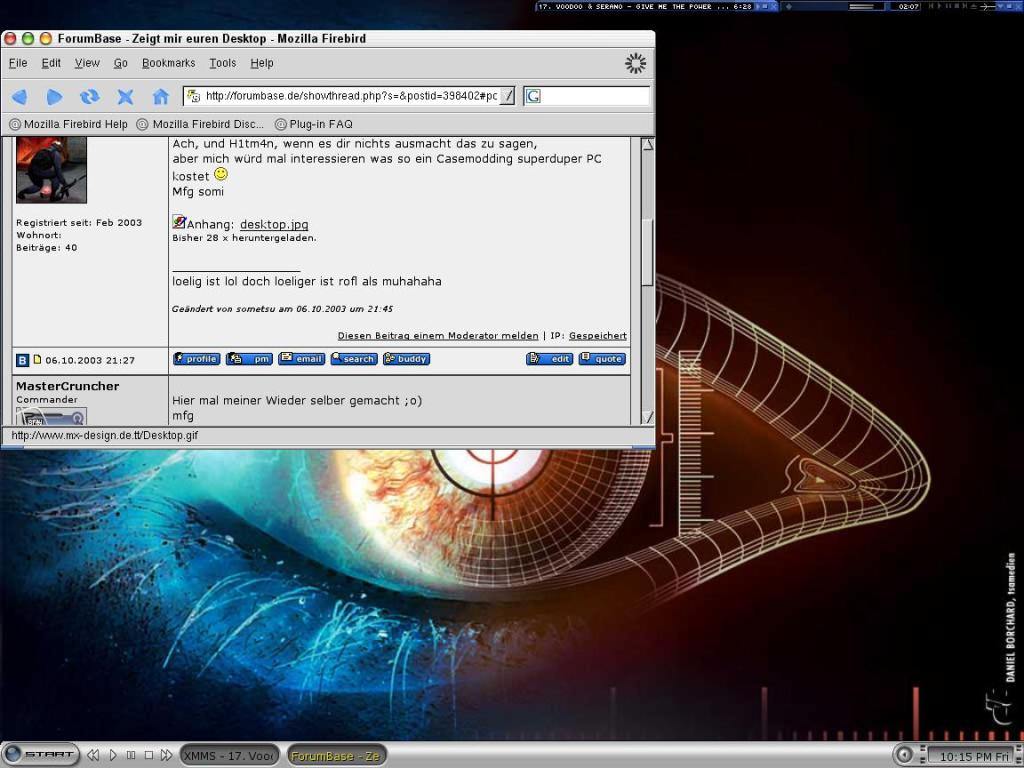
Task: Click the throbber activity indicator
Action: [x=635, y=63]
